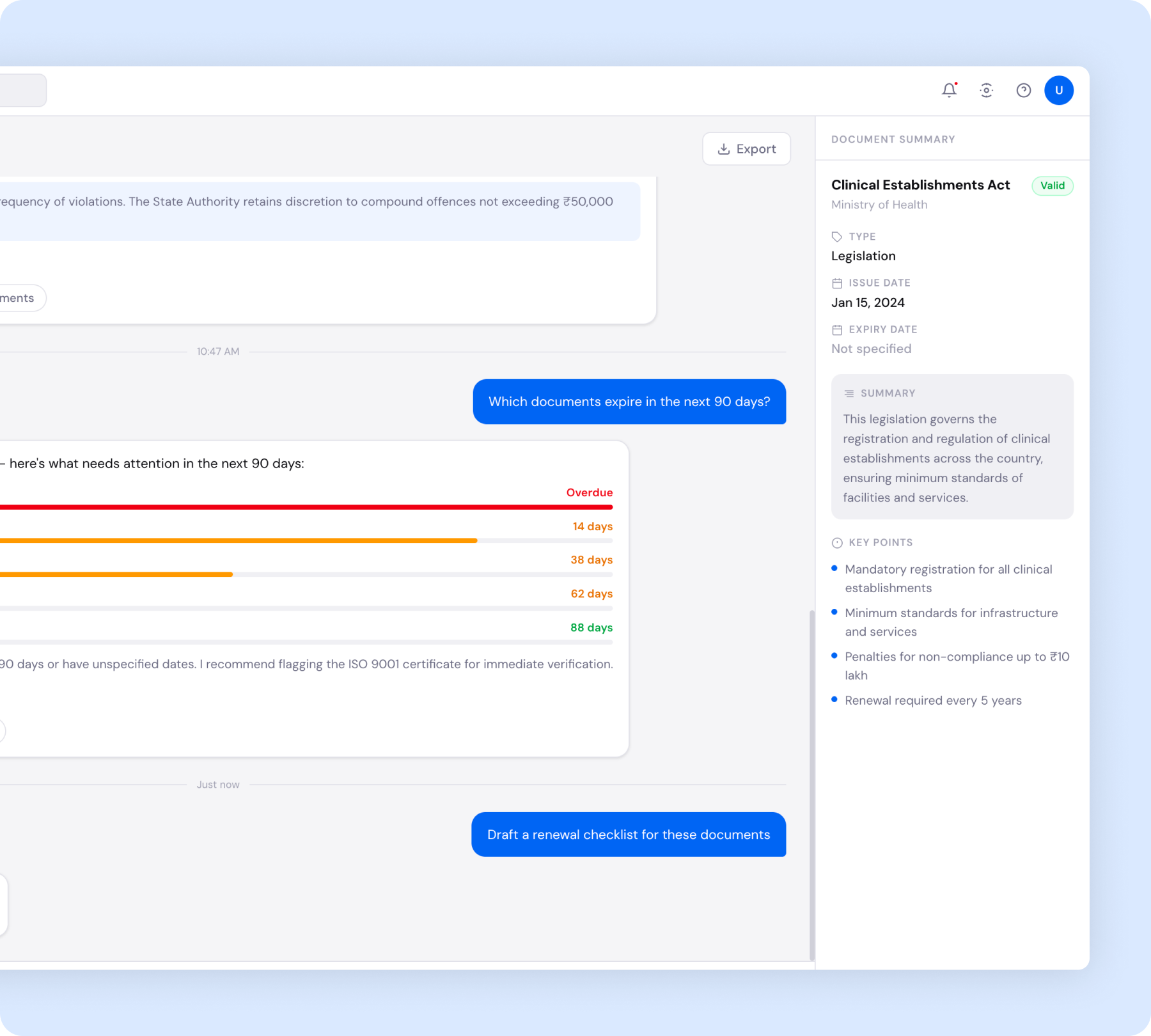Viewport: 1151px width, 1036px height.
Task: Click the summary lines icon in the SUMMARY box
Action: (x=849, y=393)
